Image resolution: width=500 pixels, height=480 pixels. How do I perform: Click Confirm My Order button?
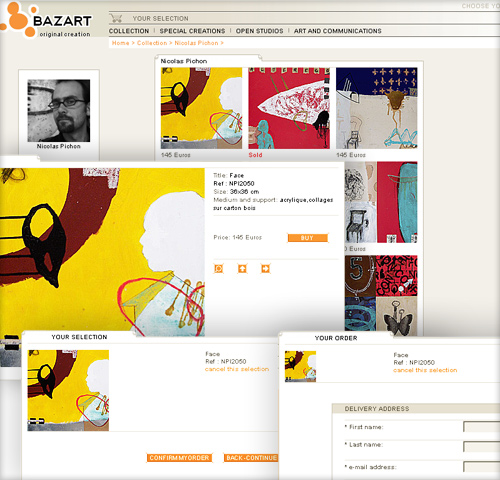(179, 458)
